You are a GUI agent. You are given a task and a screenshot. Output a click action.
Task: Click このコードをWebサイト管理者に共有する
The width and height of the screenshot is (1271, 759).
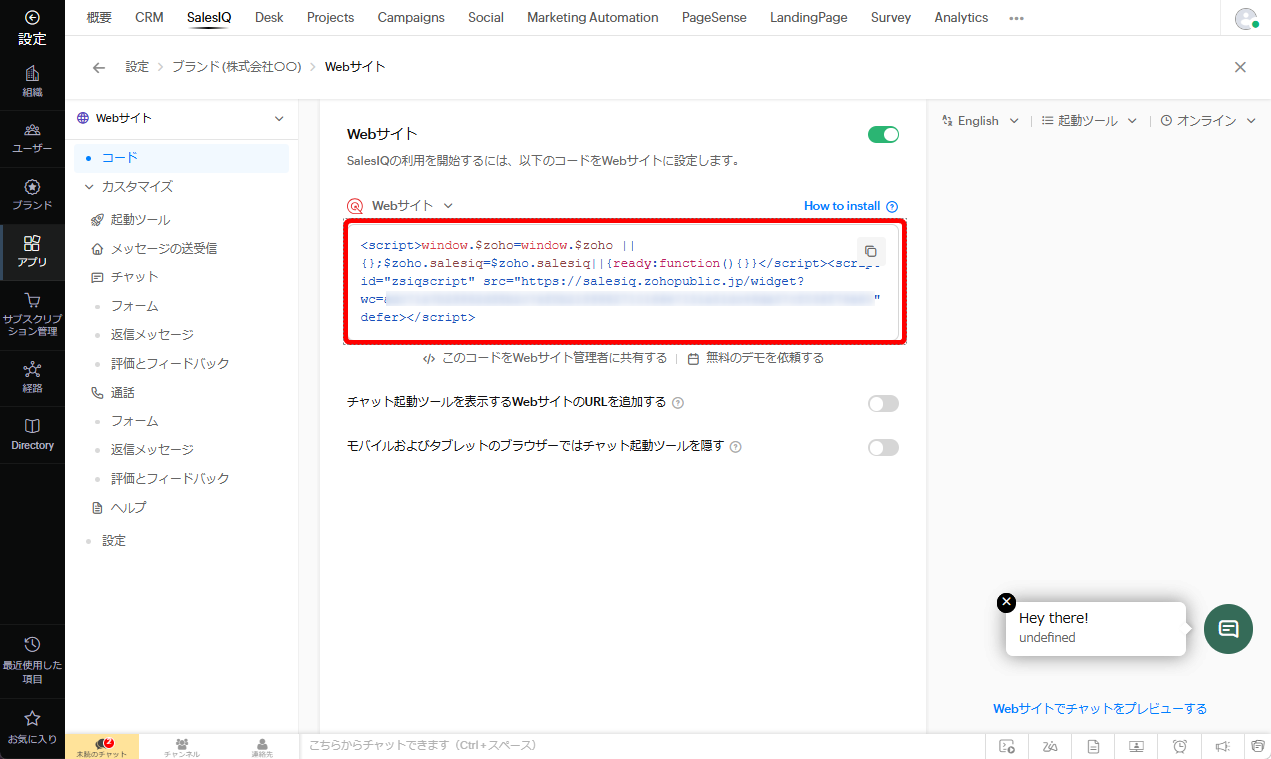[x=555, y=358]
